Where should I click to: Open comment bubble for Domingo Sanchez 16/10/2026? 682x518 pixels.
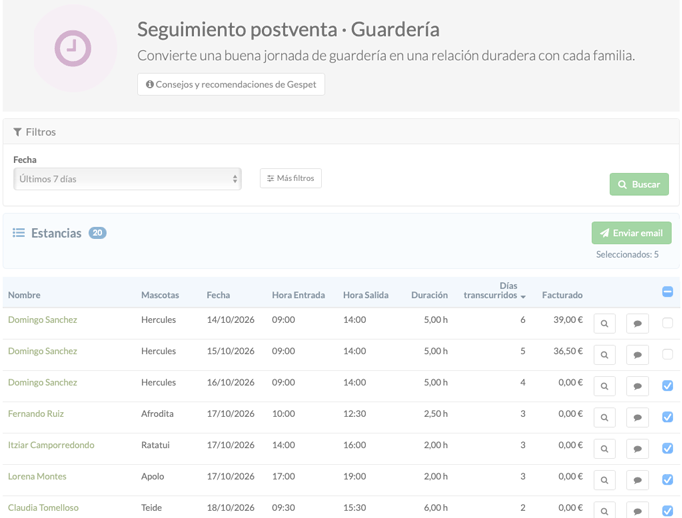tap(637, 386)
